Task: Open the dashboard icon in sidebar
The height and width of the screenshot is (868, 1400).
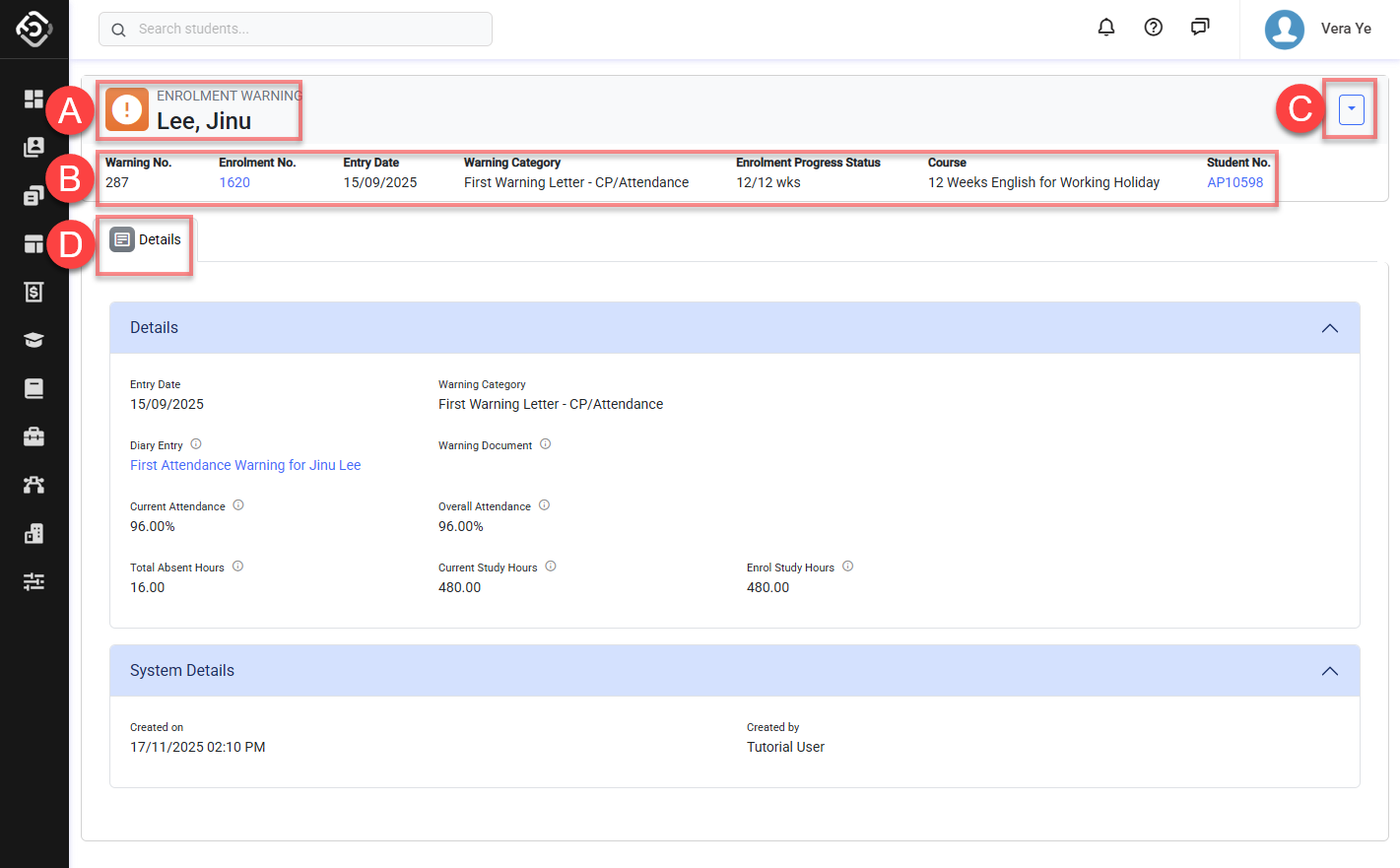Action: pos(33,99)
